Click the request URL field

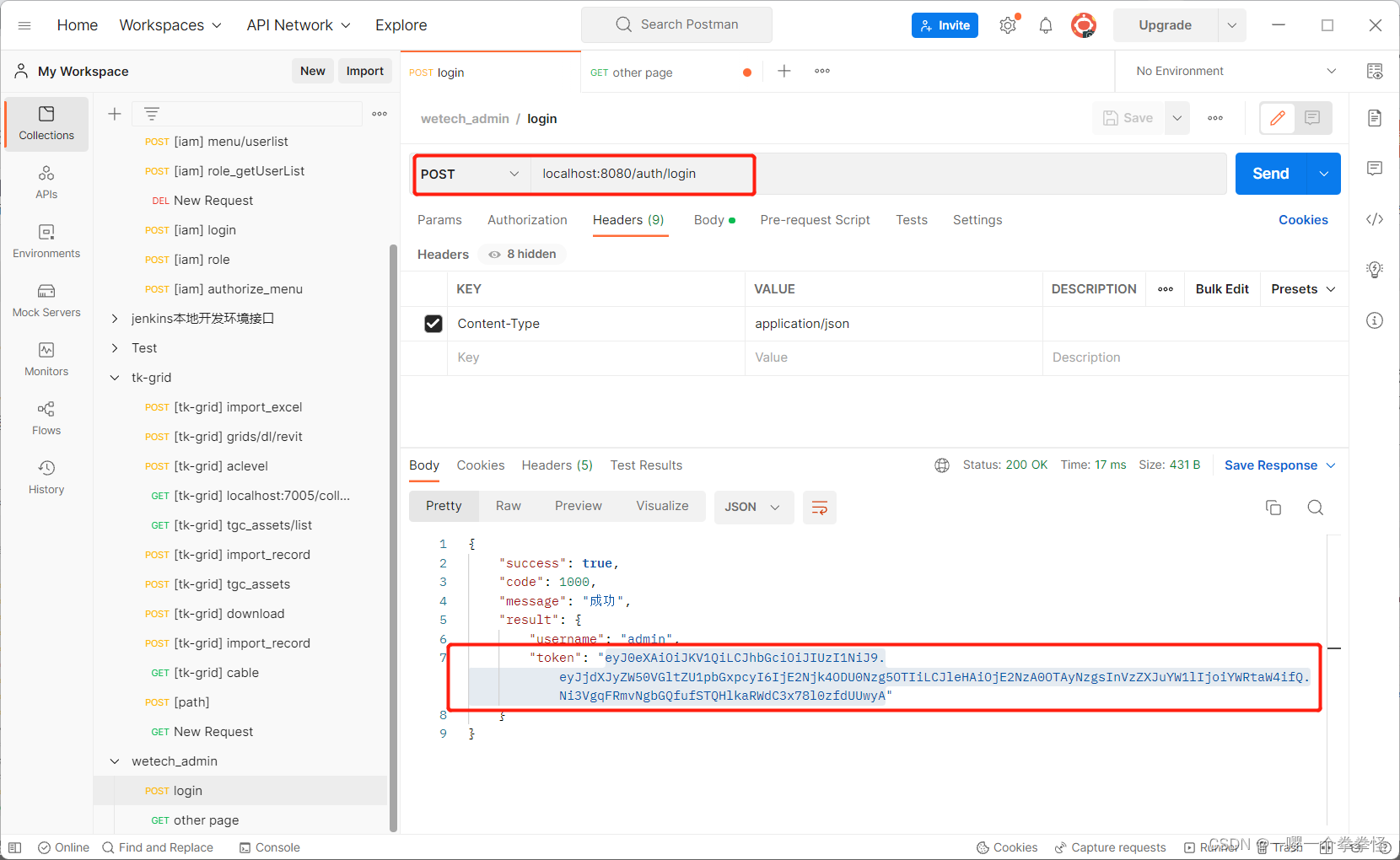pos(878,174)
